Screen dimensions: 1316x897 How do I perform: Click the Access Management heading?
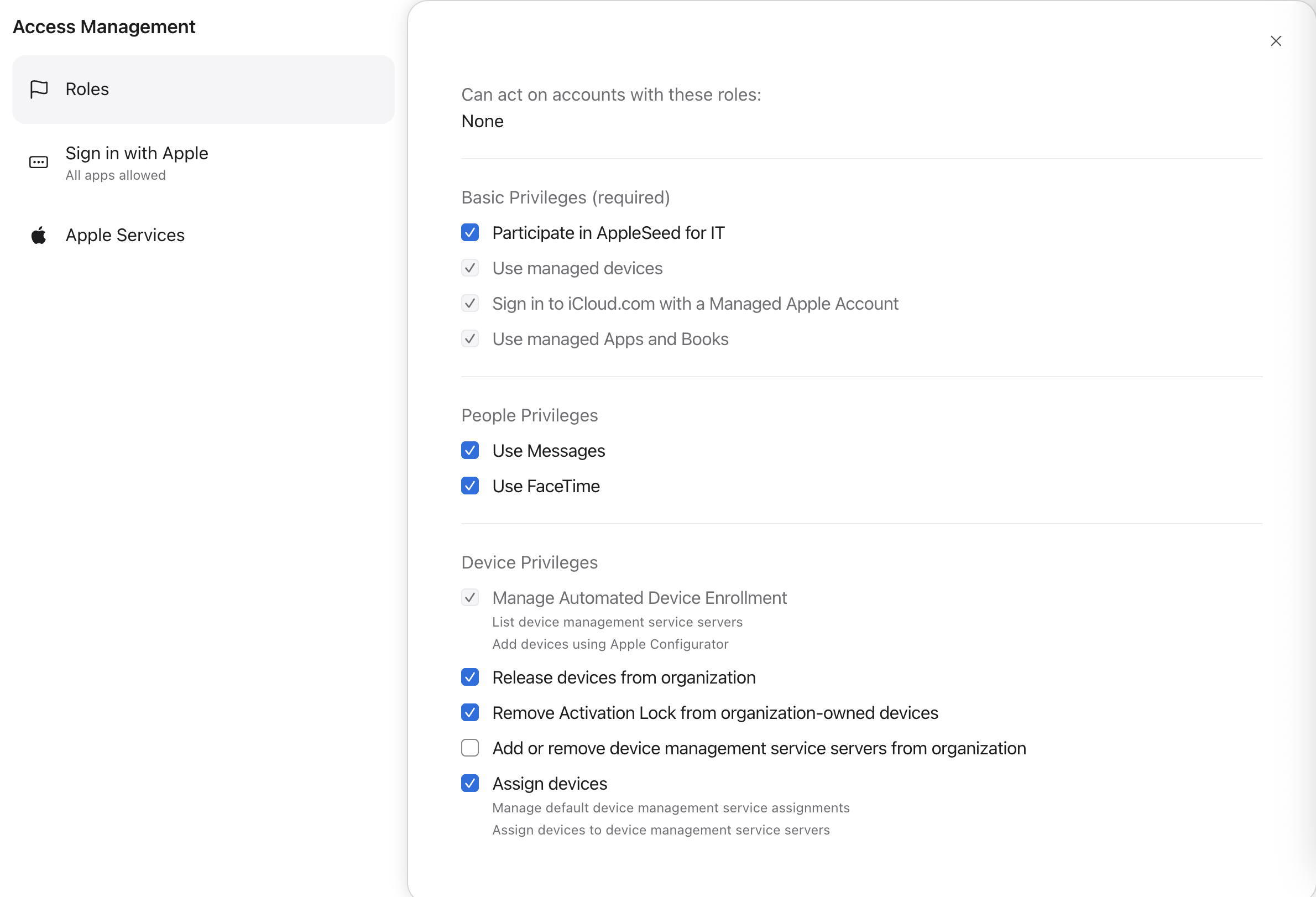[104, 27]
